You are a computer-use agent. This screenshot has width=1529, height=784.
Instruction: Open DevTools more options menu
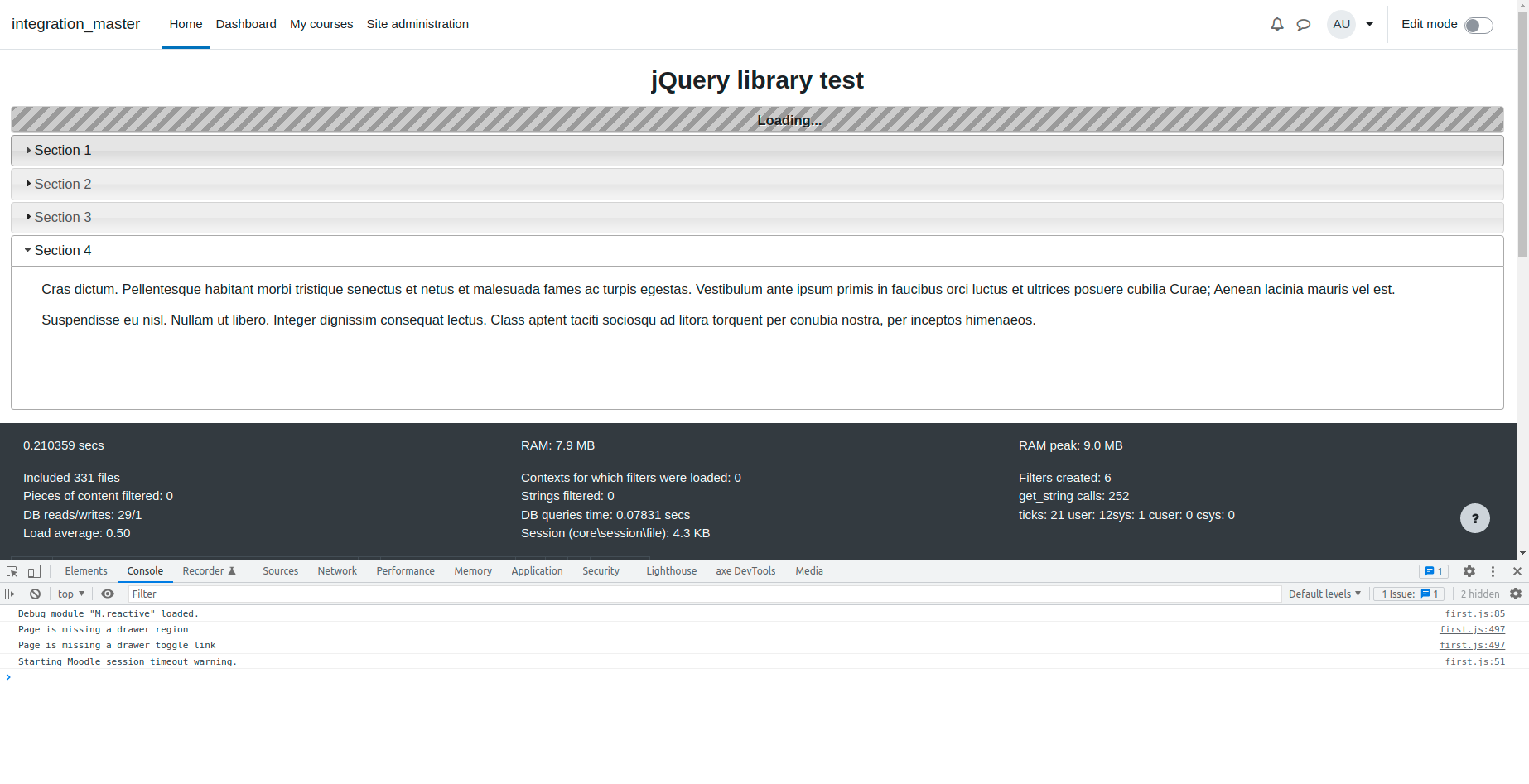click(1493, 571)
